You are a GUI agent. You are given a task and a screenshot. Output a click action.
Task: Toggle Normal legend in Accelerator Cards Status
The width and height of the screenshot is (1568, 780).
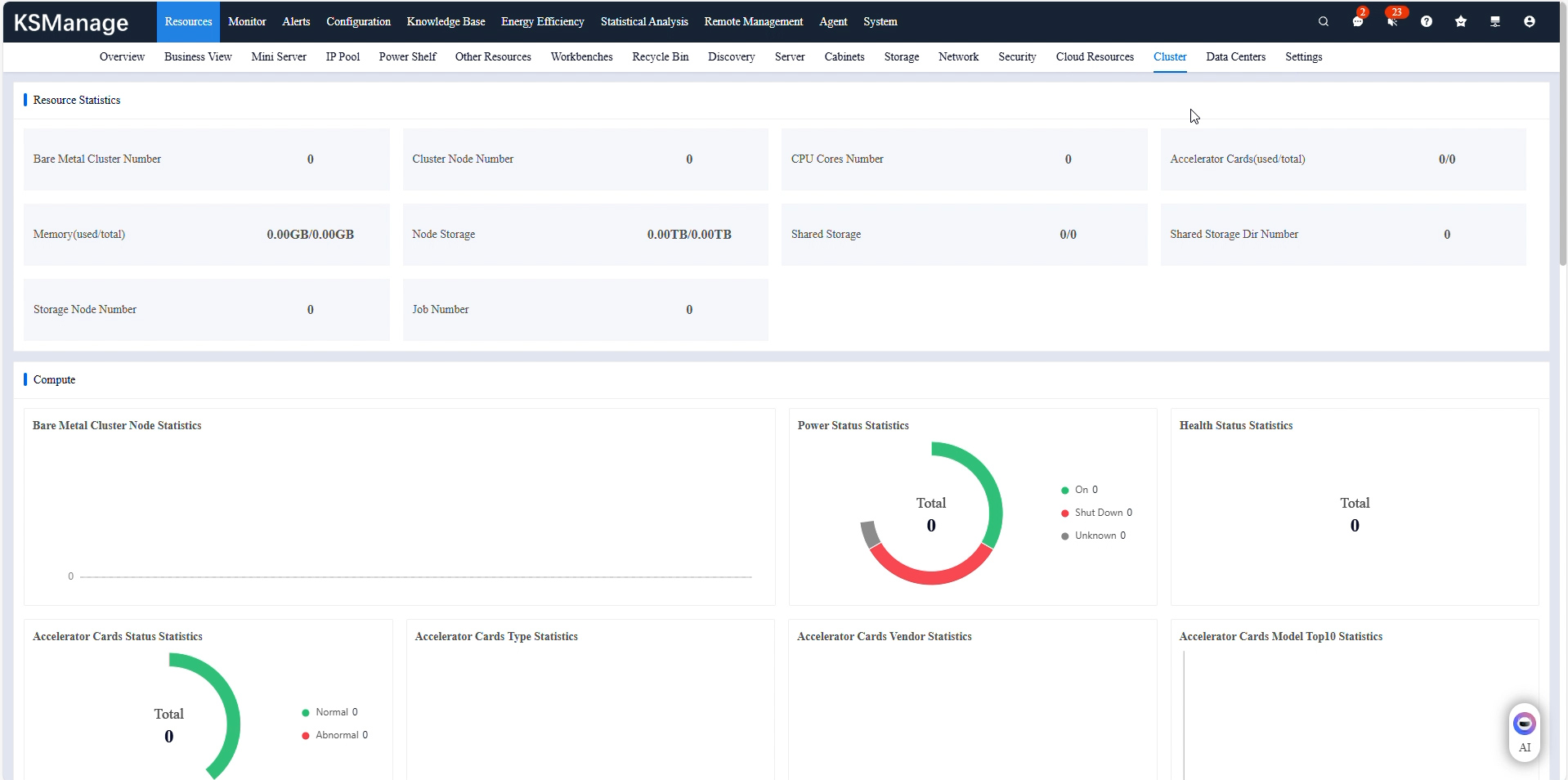[329, 712]
